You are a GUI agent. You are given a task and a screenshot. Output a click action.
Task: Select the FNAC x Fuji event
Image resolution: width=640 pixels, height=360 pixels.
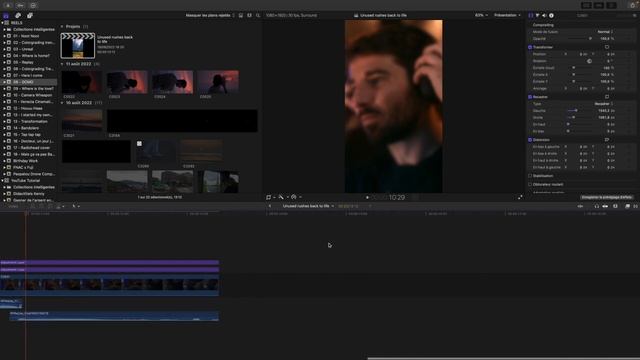23,167
